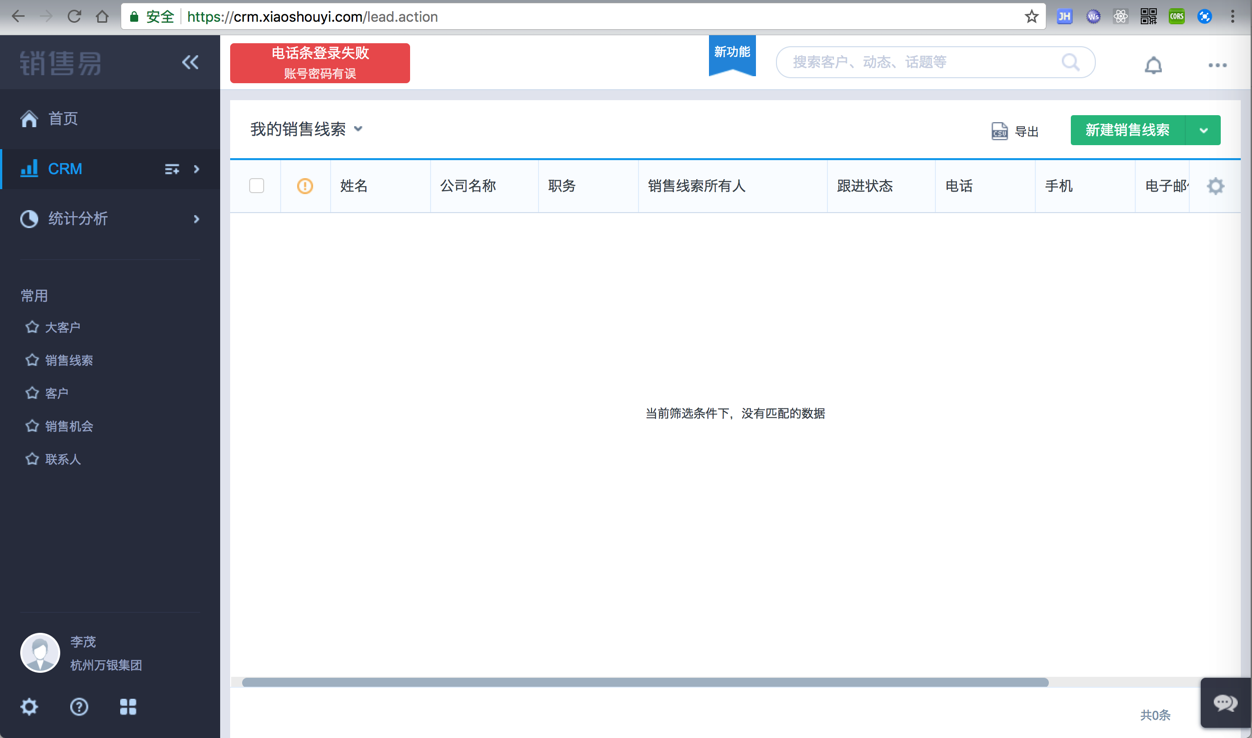Open dropdown arrow beside 新建销售线索
Screen dimensions: 1252x738
click(1204, 130)
